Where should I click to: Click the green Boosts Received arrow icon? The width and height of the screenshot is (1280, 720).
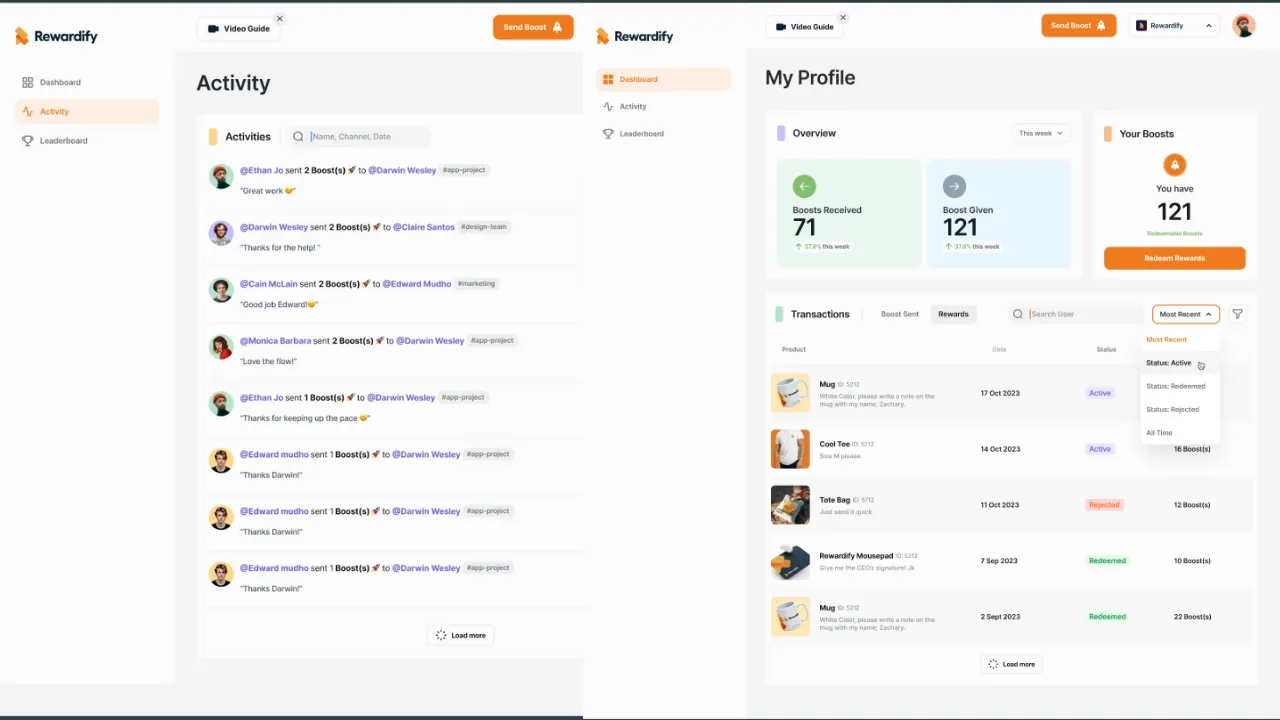click(804, 186)
